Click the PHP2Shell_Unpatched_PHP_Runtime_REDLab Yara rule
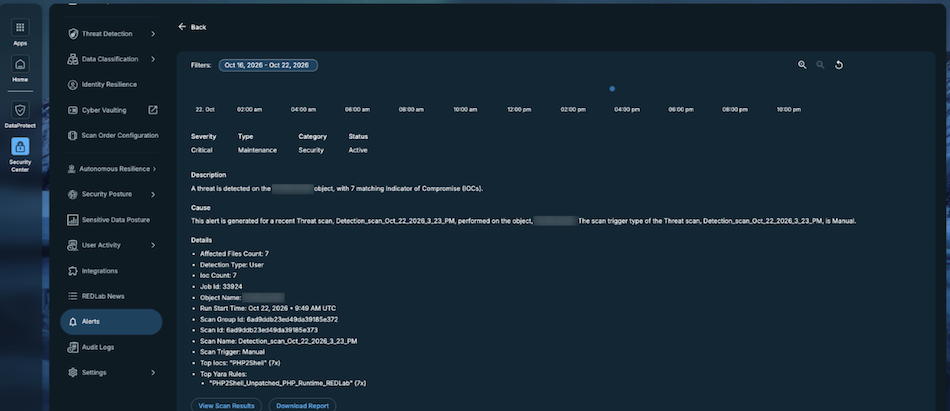Viewport: 950px width, 411px height. pos(288,383)
